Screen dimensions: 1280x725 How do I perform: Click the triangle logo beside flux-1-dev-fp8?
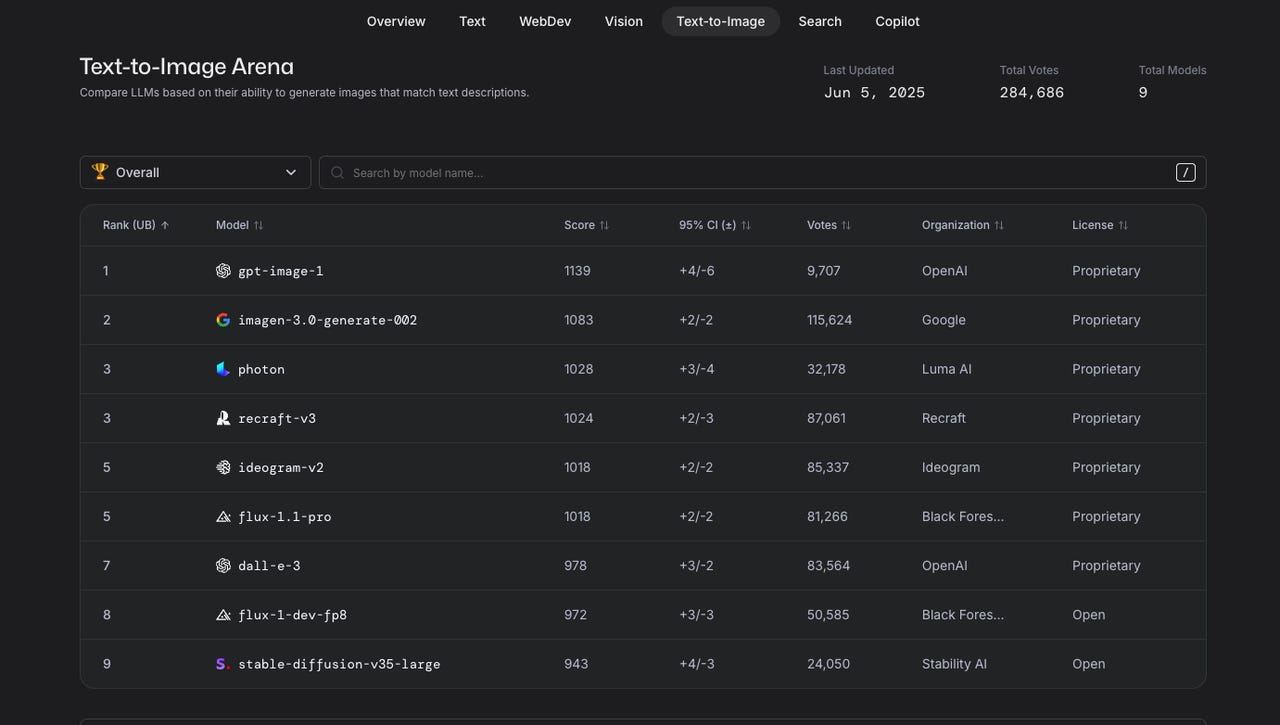223,615
